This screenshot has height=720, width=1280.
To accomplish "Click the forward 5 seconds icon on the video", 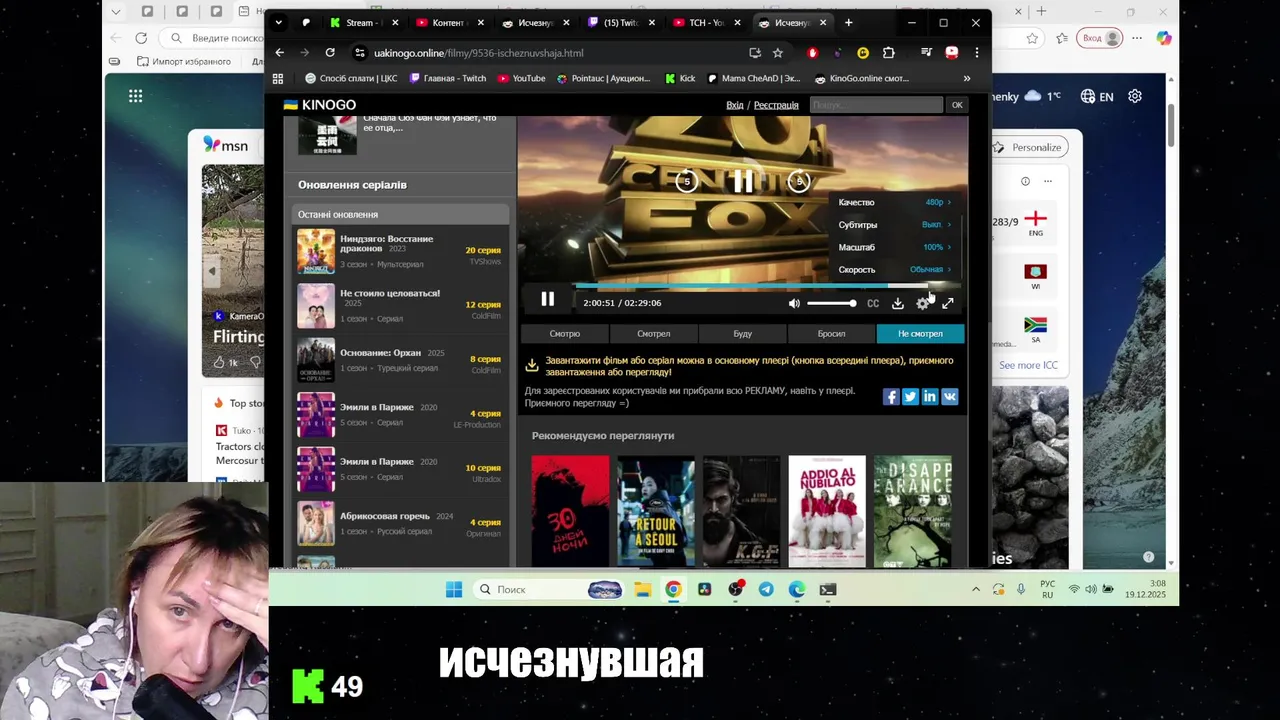I will [x=798, y=181].
